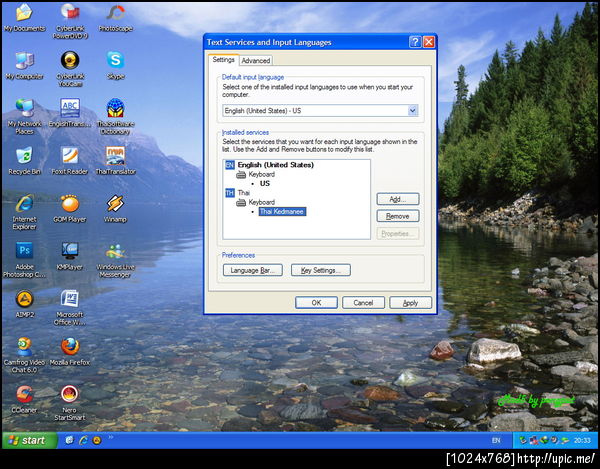Open Microsoft Office Word shortcut
Screen dimensions: 600x469
coord(70,308)
